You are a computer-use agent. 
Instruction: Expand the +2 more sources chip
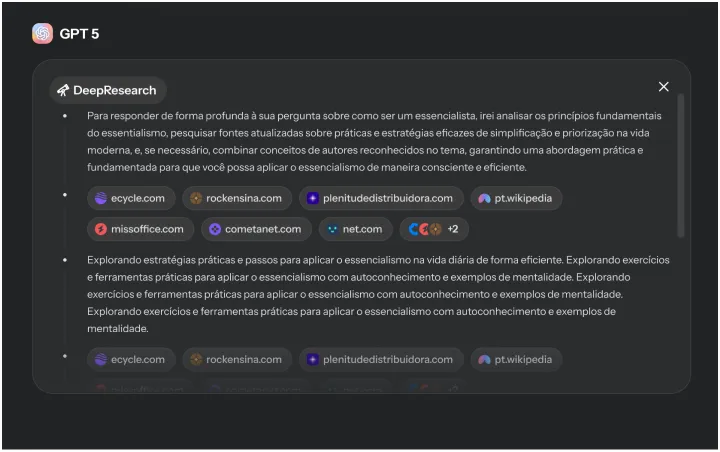(x=434, y=229)
